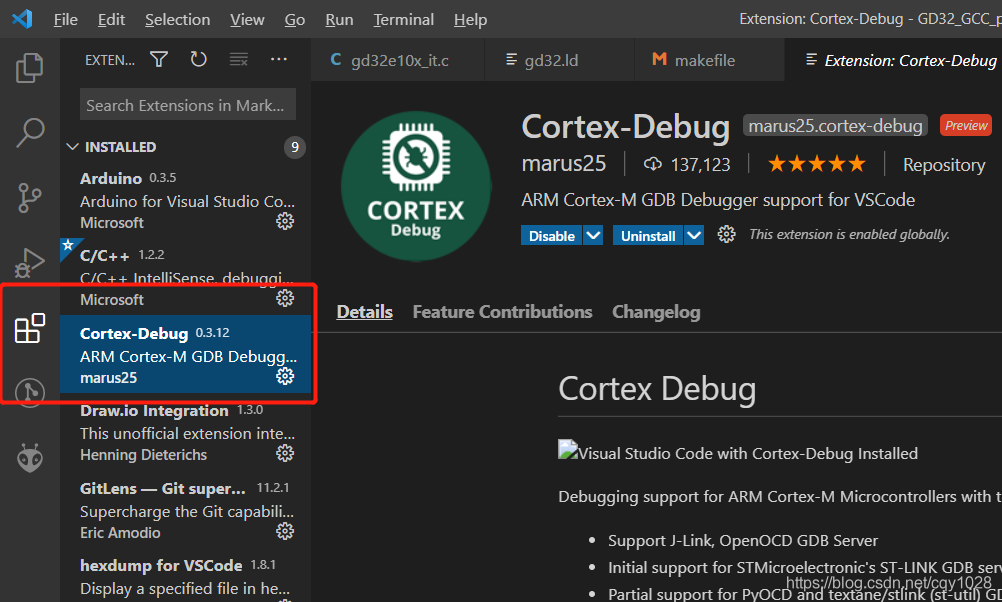Click broken Visual Studio Code image placeholder
Image resolution: width=1002 pixels, height=602 pixels.
tap(568, 450)
